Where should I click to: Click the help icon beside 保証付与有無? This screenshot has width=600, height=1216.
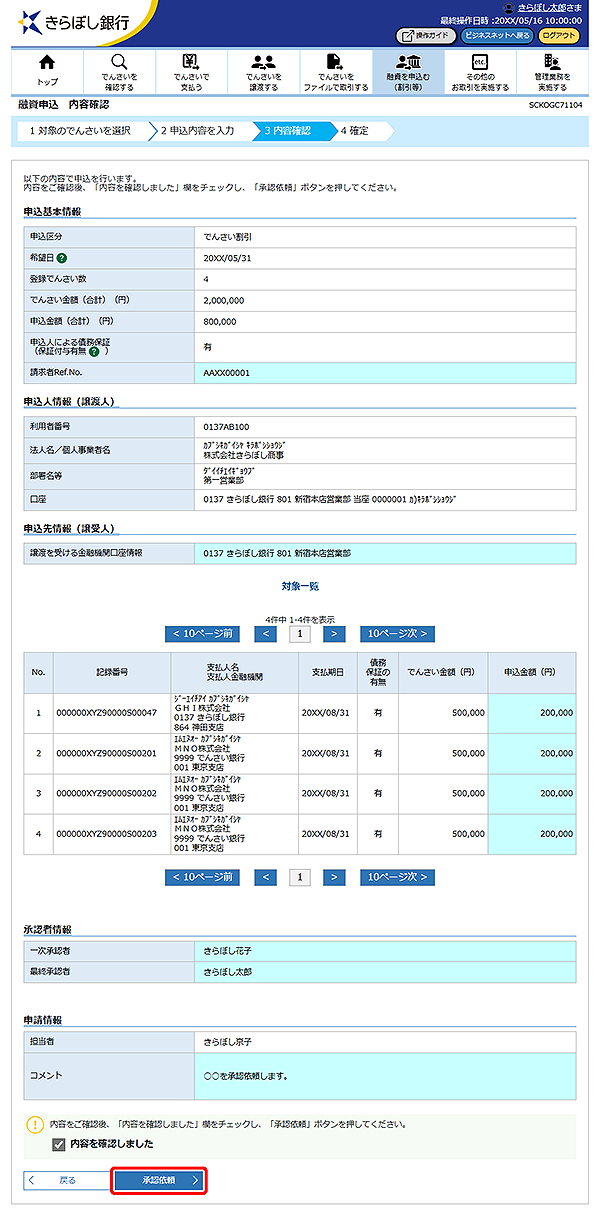[94, 351]
